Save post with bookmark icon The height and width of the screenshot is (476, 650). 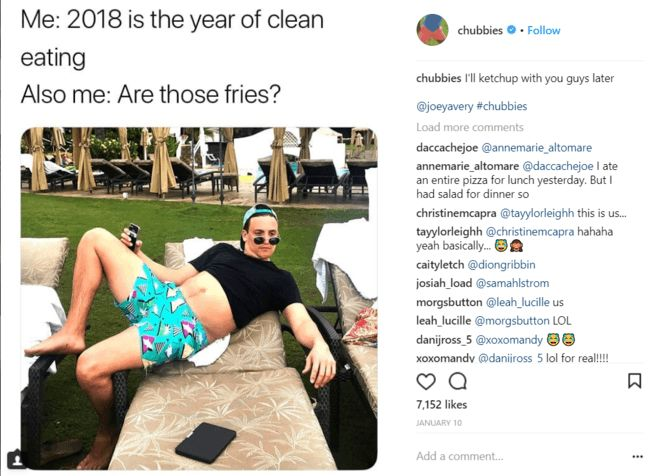pyautogui.click(x=635, y=381)
